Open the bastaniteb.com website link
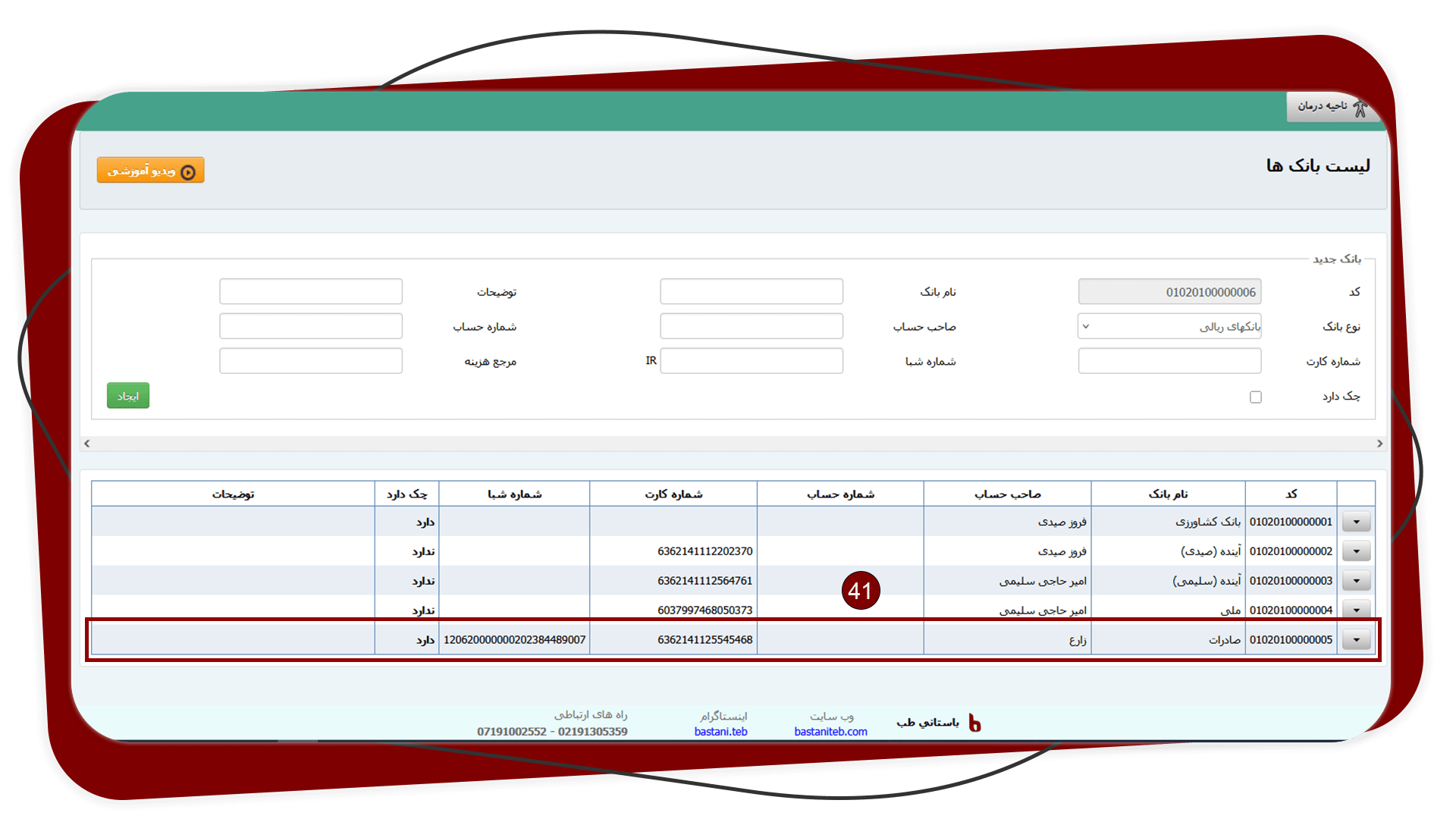 [x=830, y=732]
